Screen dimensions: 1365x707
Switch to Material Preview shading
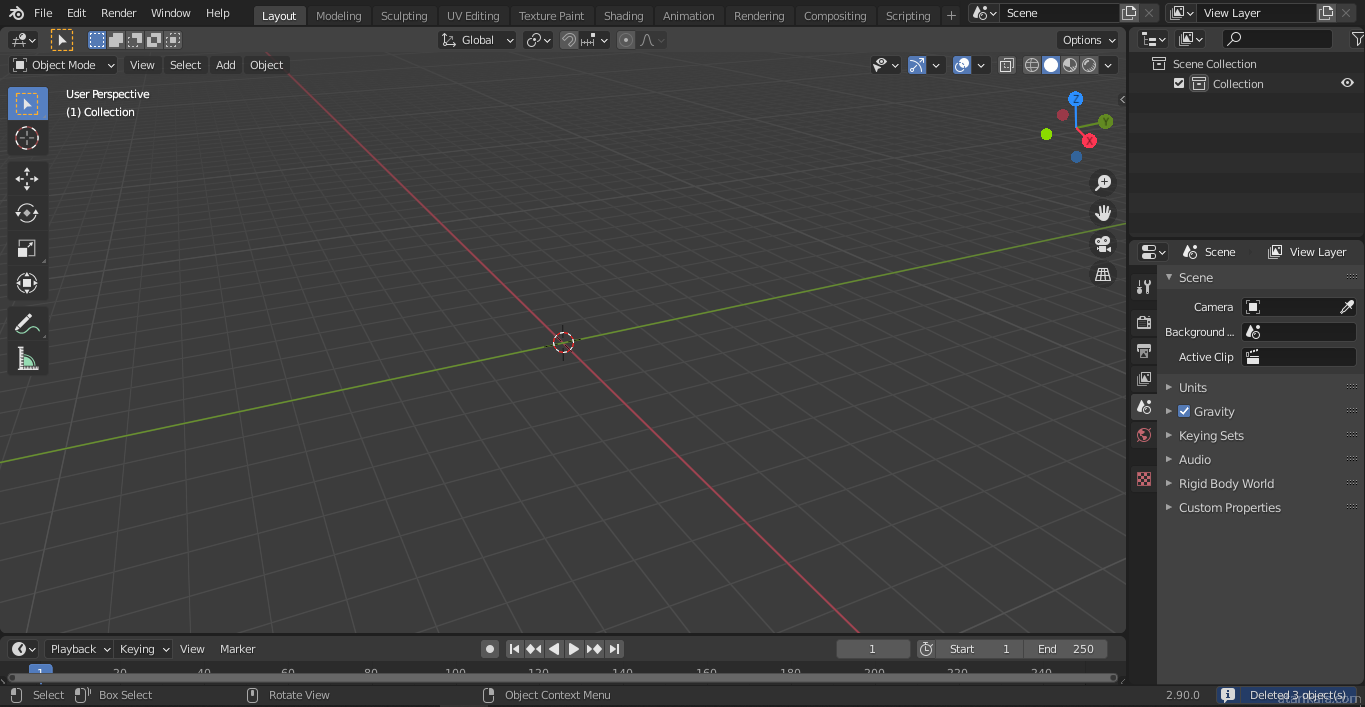click(x=1070, y=65)
